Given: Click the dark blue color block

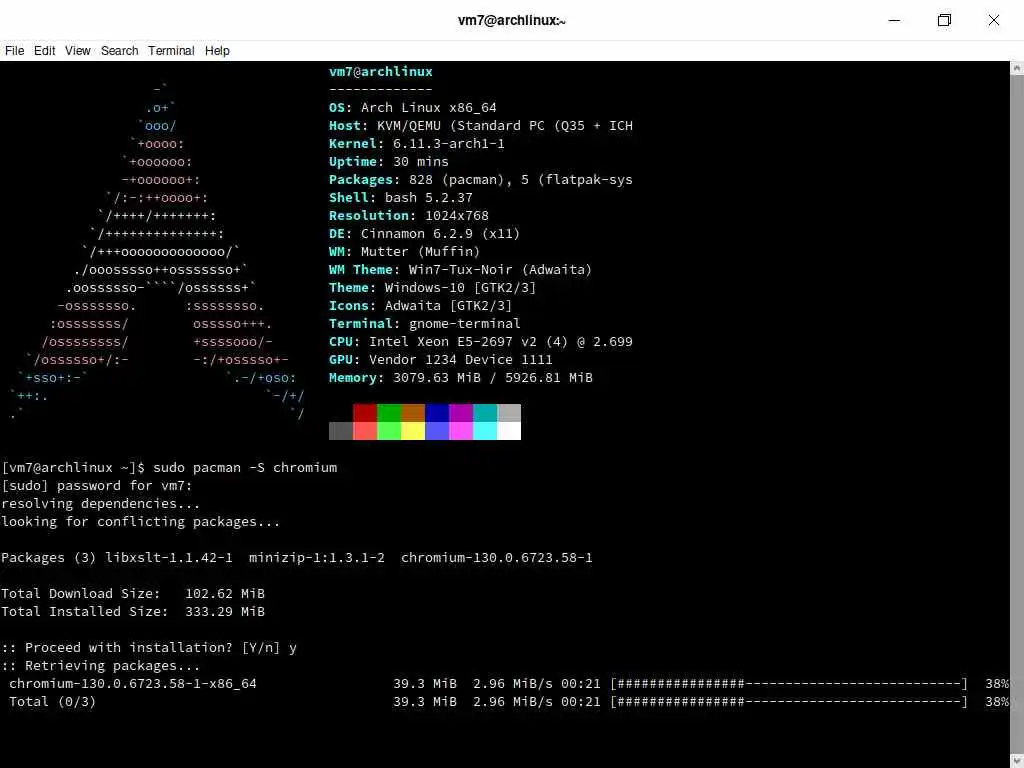Looking at the screenshot, I should point(437,413).
